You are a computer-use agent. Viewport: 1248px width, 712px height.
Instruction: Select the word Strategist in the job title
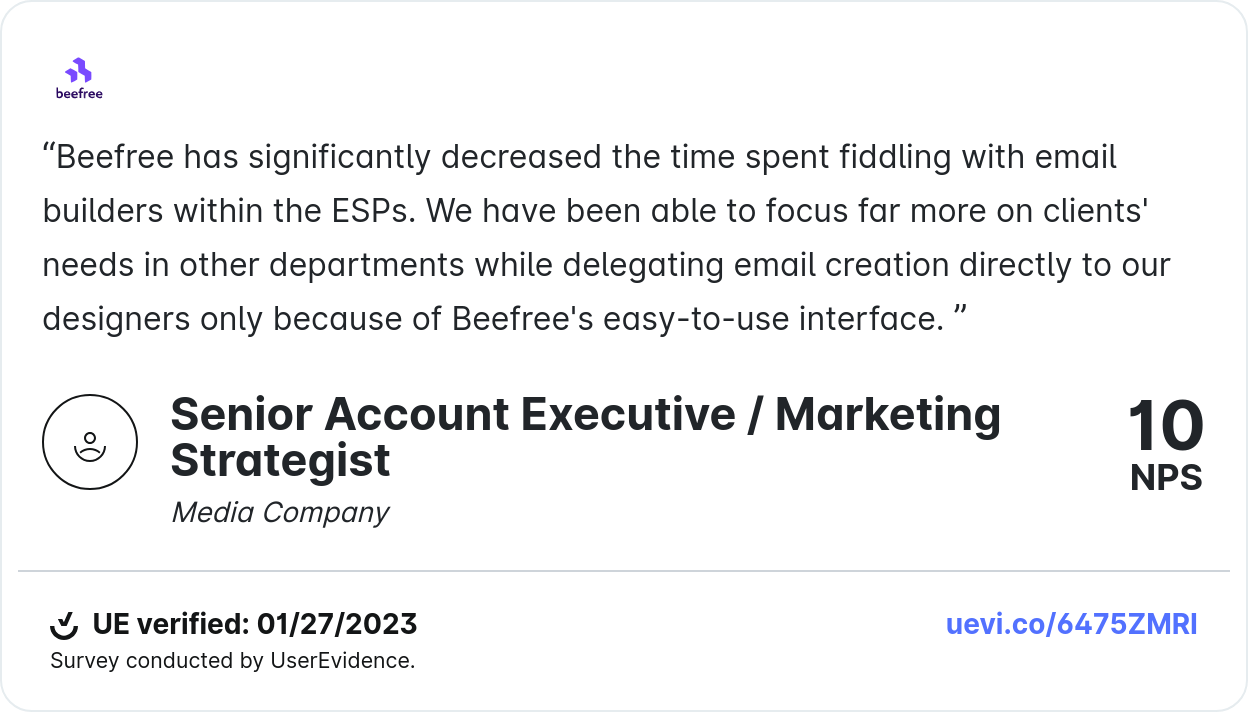(280, 461)
